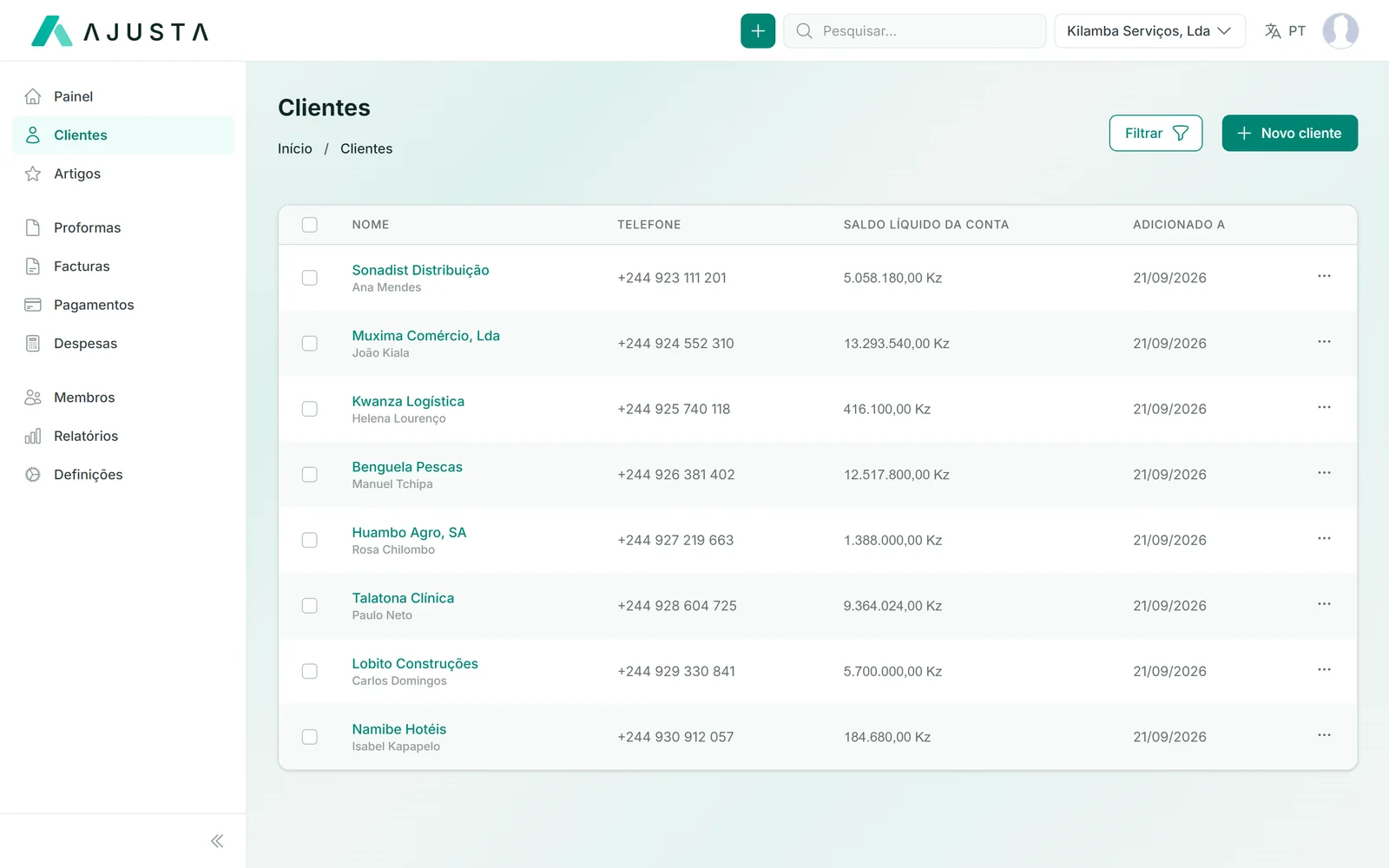The image size is (1389, 868).
Task: Open Despesas in the sidebar
Action: point(122,344)
